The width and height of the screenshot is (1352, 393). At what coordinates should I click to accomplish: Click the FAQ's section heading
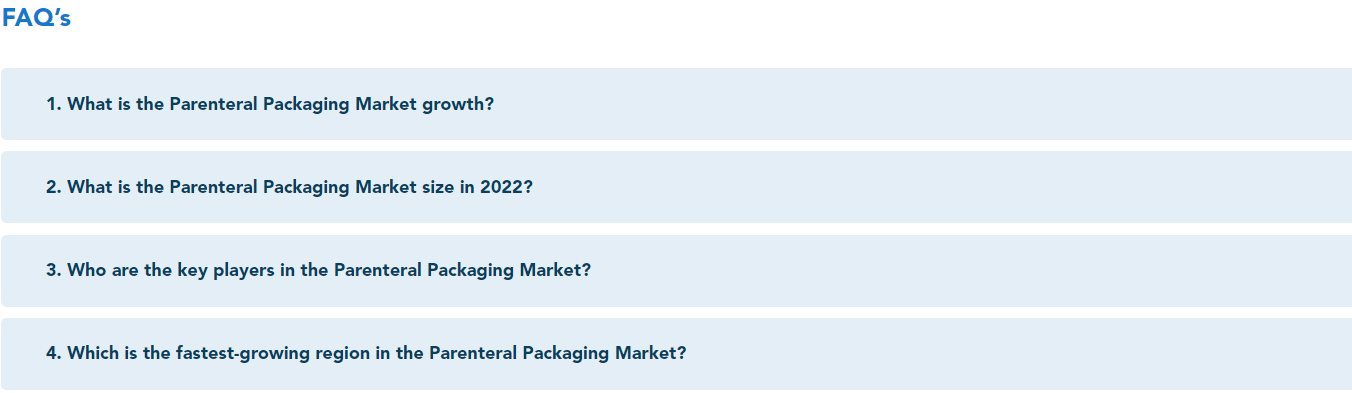coord(36,18)
